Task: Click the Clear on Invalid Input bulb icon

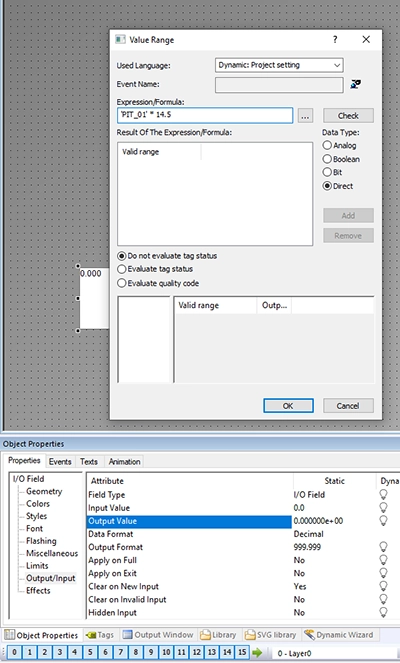Action: tap(383, 599)
